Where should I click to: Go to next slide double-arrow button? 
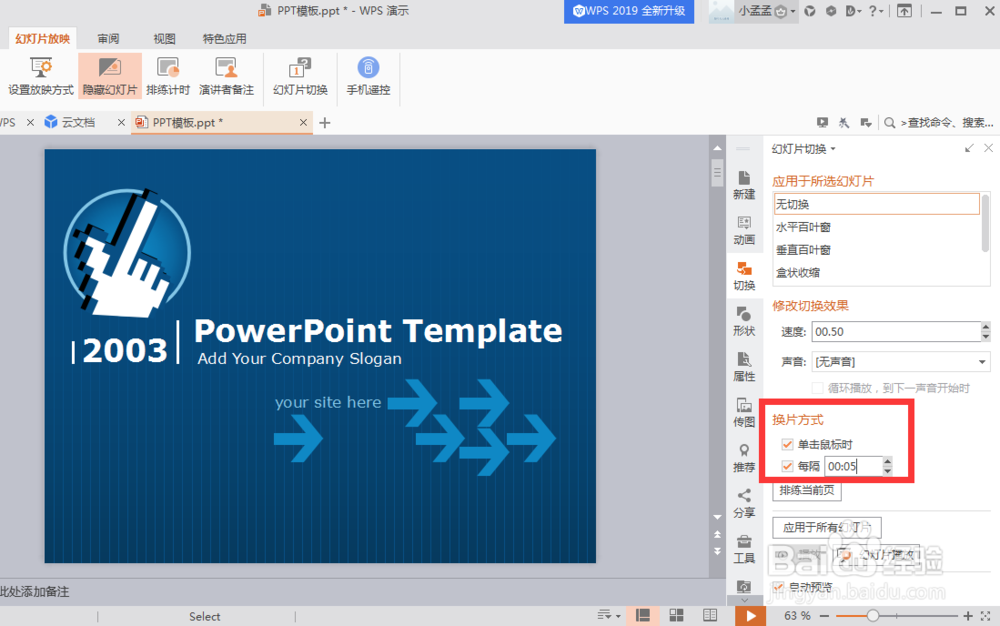[717, 551]
